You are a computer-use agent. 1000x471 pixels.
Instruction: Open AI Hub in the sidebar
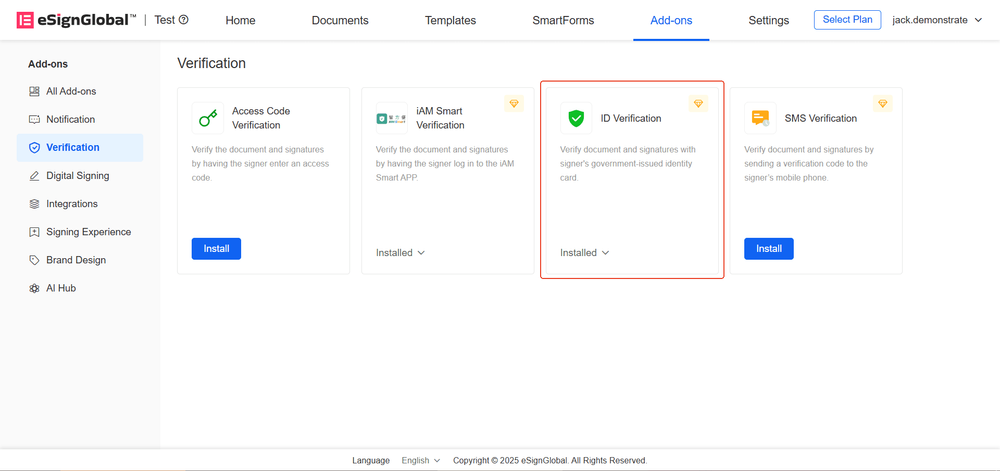[60, 288]
